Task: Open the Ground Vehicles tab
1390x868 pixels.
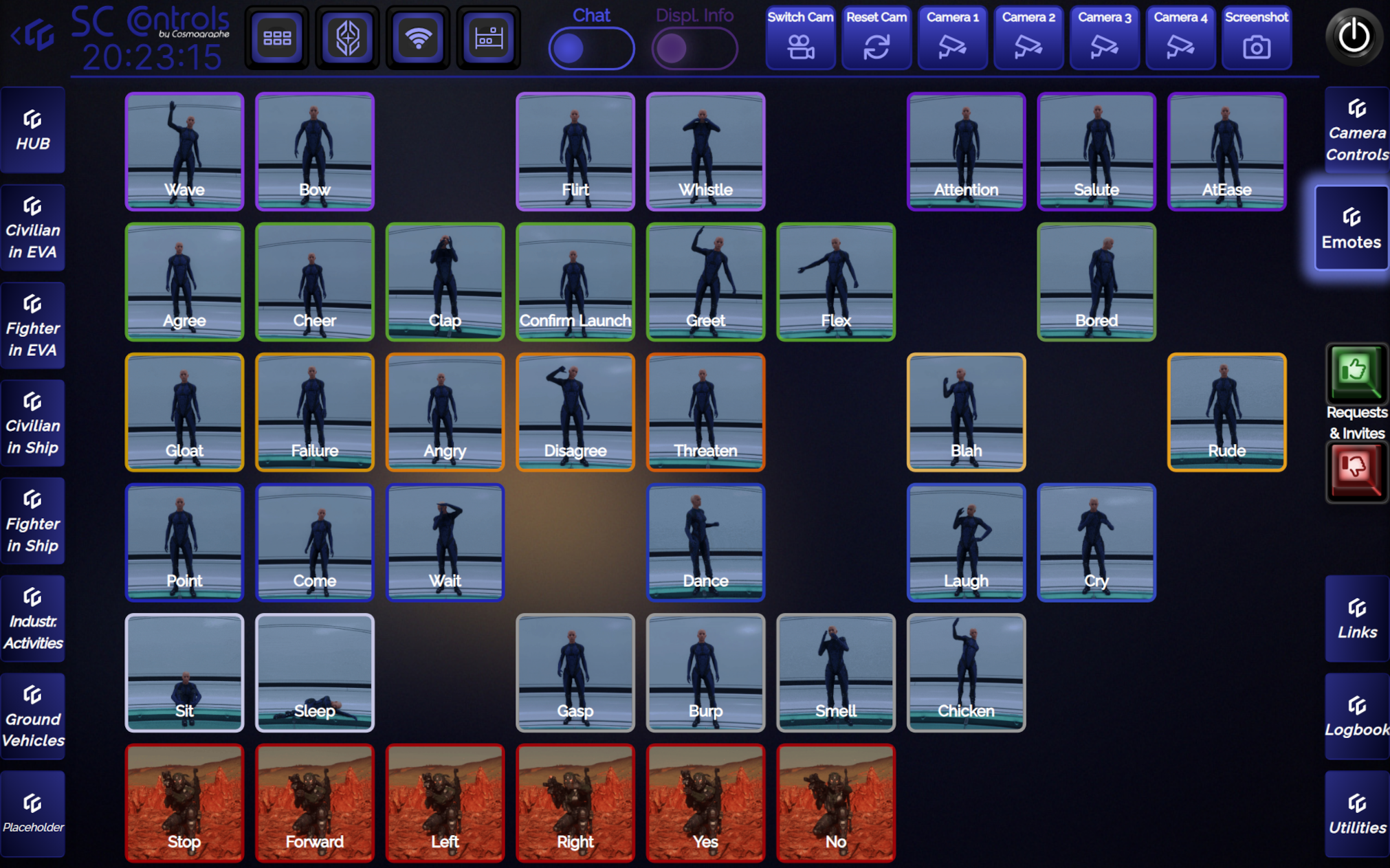Action: (x=33, y=716)
